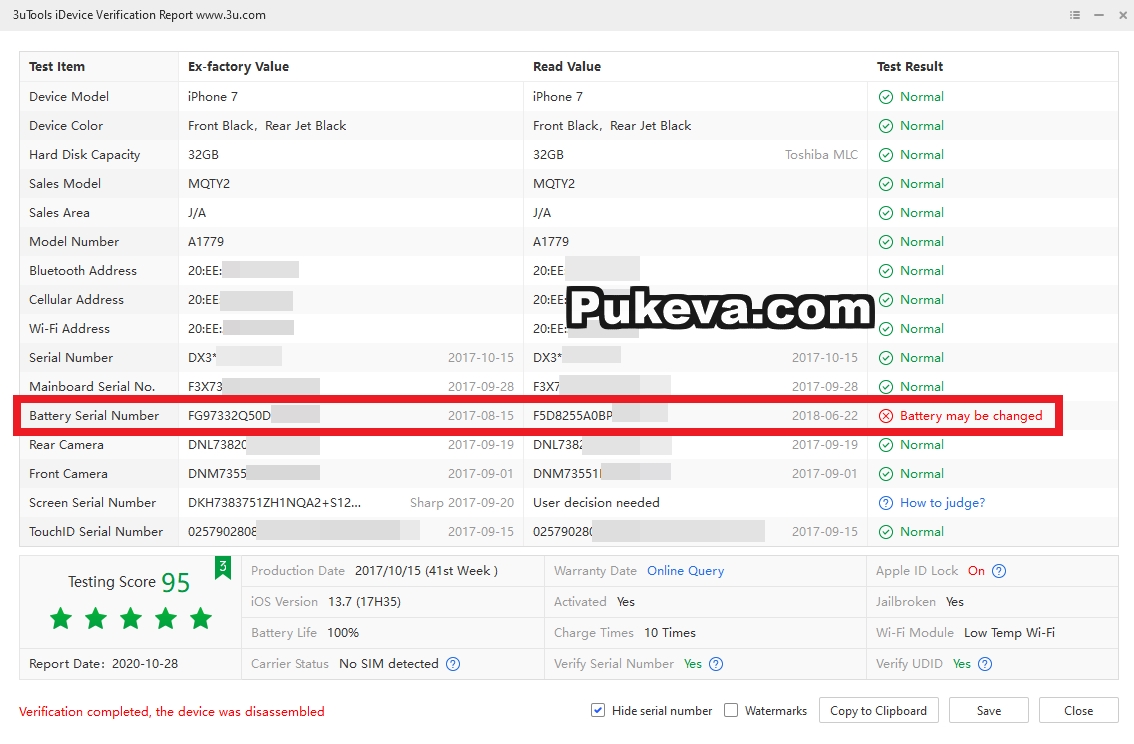Click the Sales Area normal check icon

pos(885,213)
